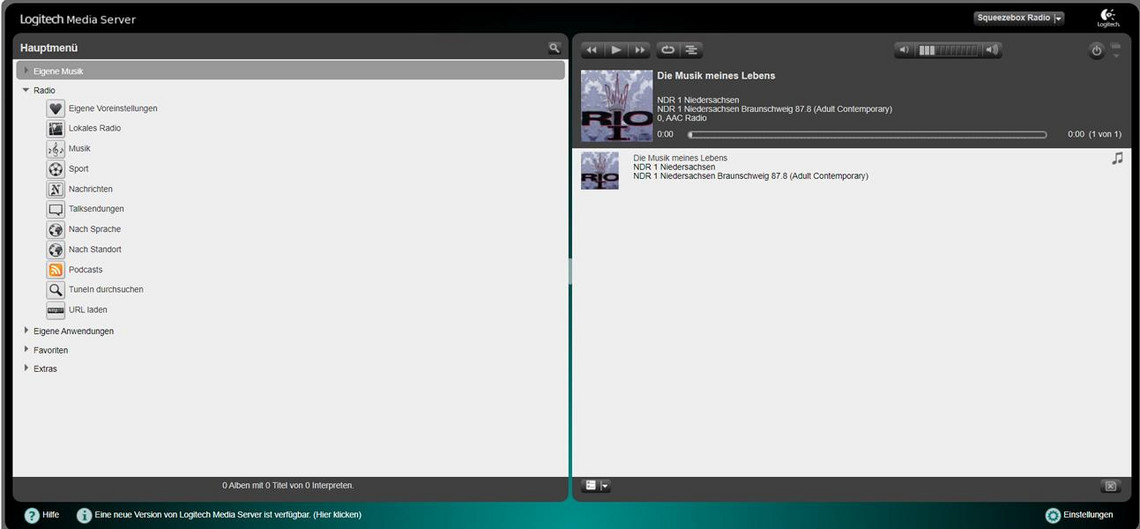This screenshot has height=529, width=1140.
Task: Expand the Eigene Anwendungen section
Action: point(26,331)
